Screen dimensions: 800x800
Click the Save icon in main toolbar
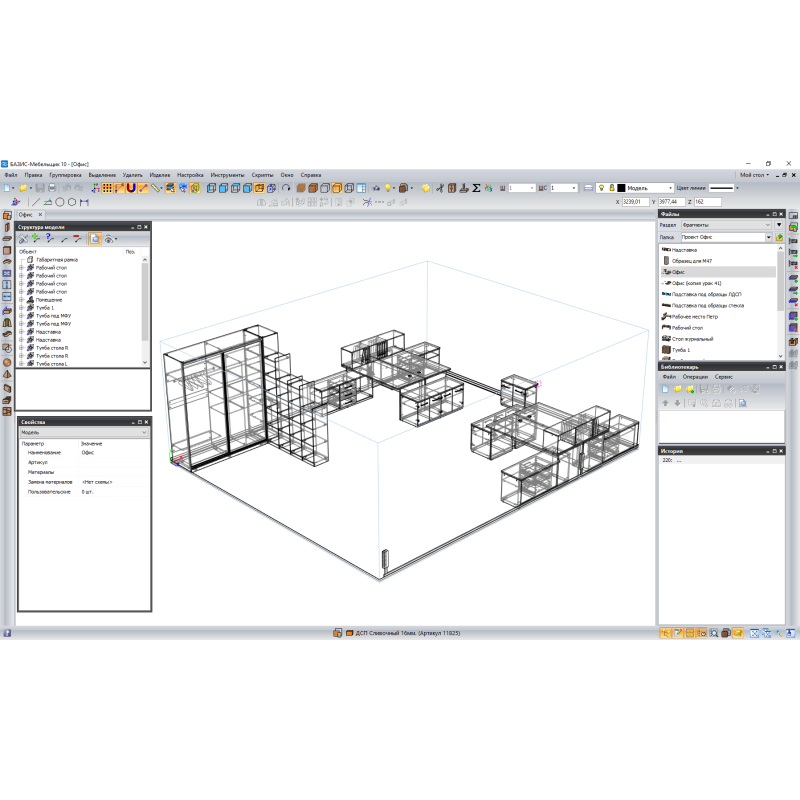click(x=40, y=188)
